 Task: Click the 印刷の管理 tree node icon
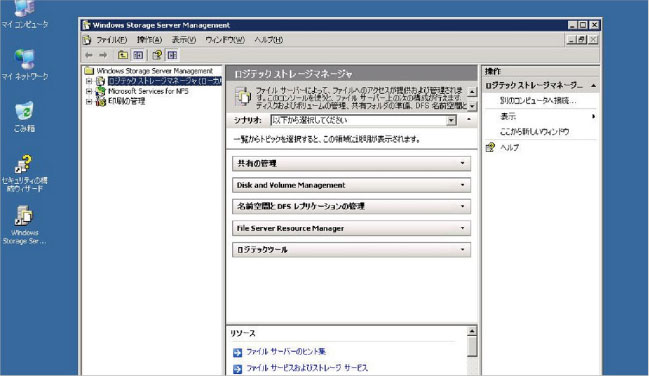[x=101, y=101]
